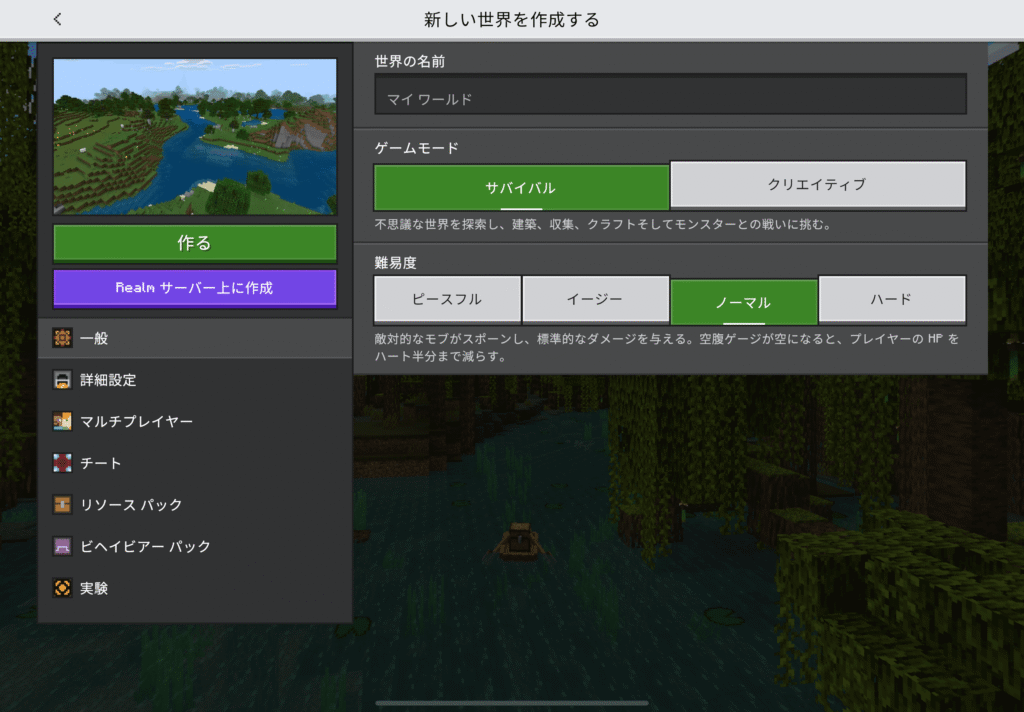
Task: Click the リソース パック chest icon
Action: 63,504
